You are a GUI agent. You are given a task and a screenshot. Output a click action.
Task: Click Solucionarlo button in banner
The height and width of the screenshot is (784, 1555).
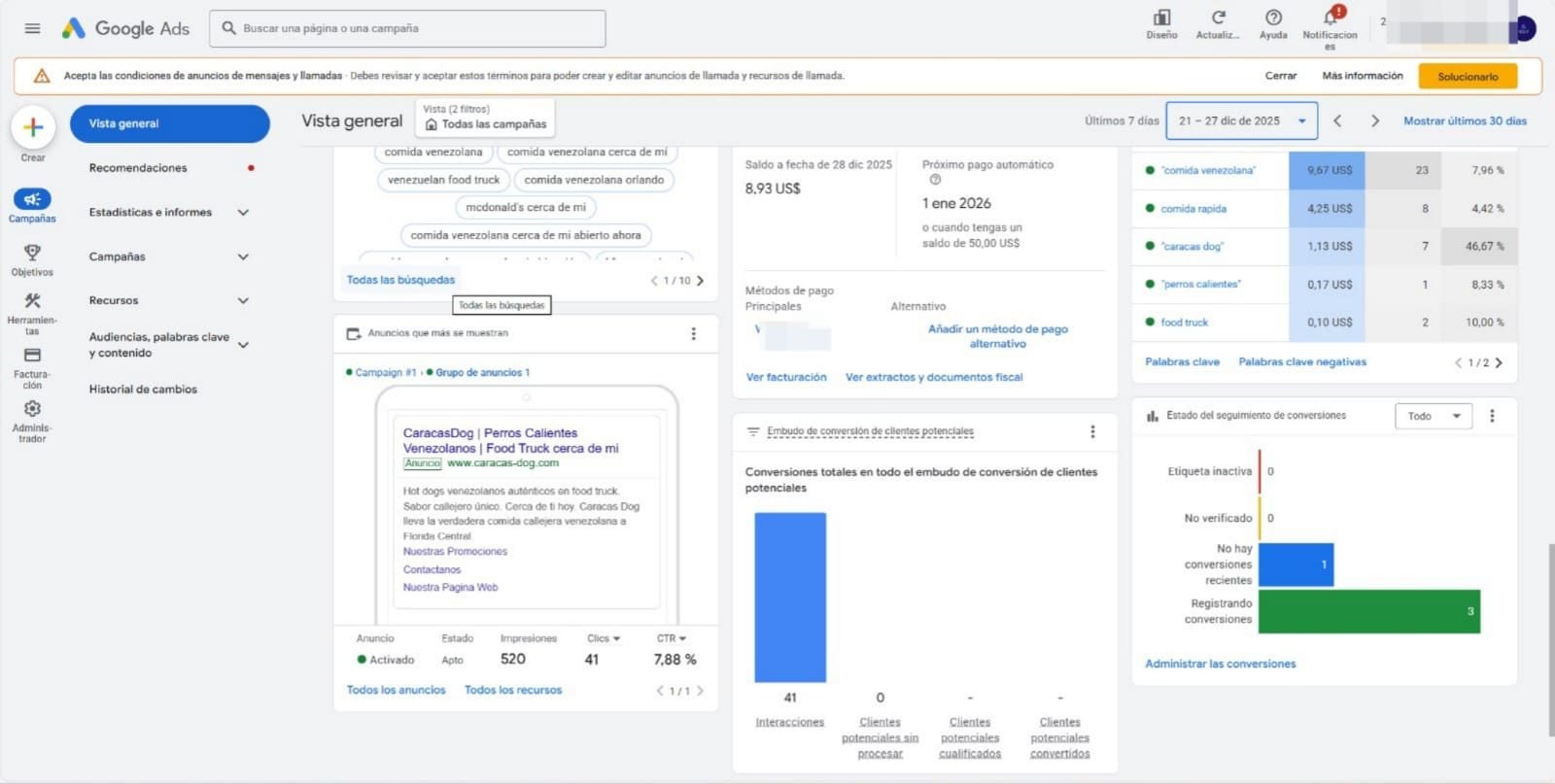click(1468, 76)
